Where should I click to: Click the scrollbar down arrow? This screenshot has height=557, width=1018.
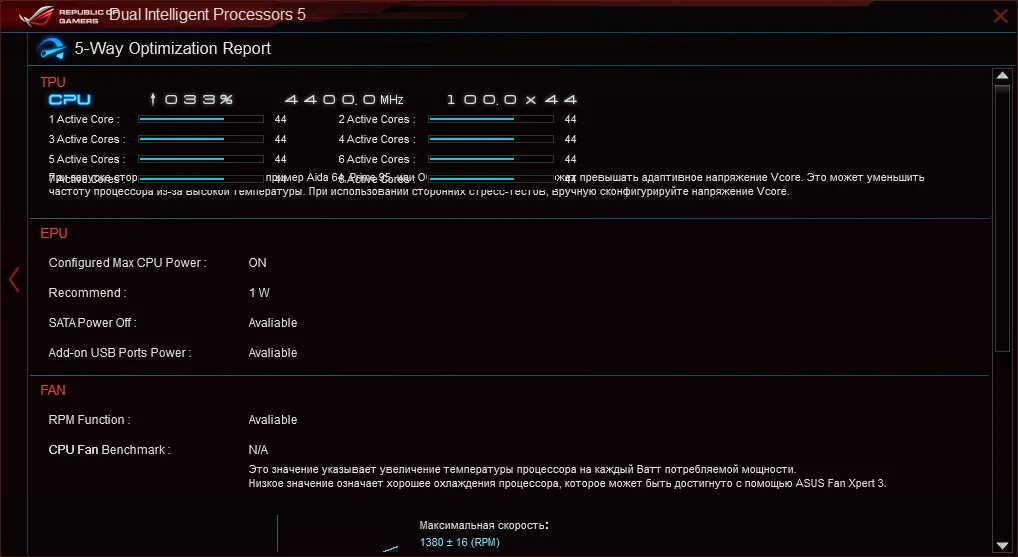[x=1002, y=546]
